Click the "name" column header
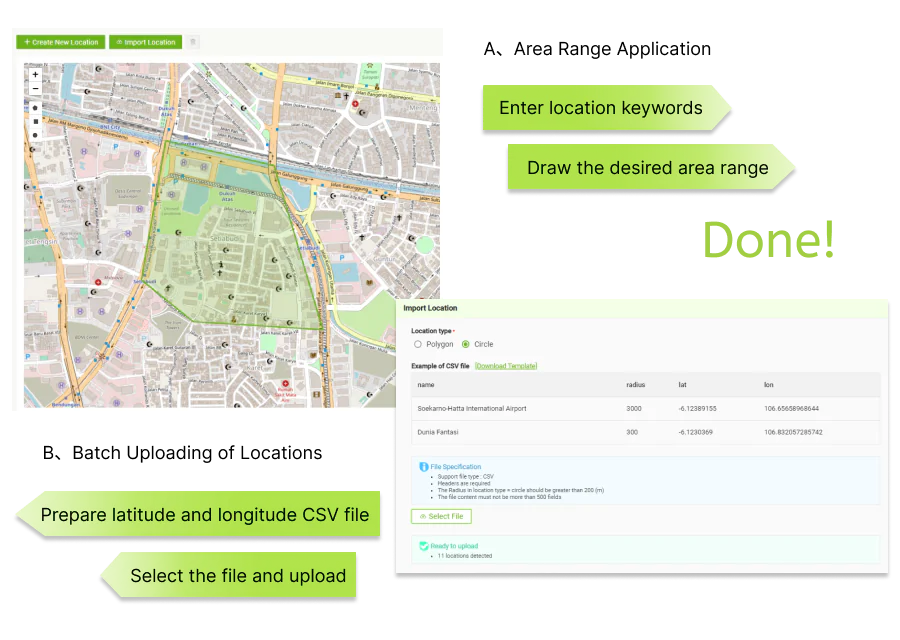This screenshot has height=640, width=900. tap(426, 385)
